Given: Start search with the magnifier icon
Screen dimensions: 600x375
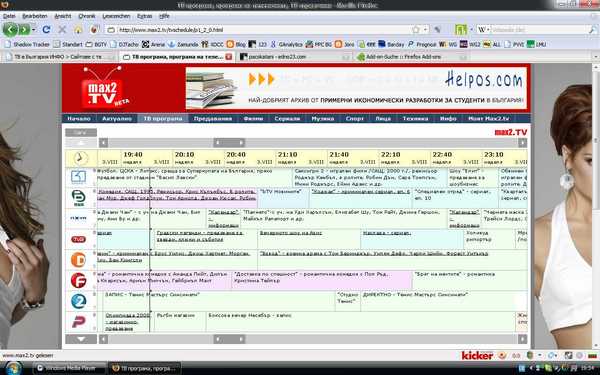Looking at the screenshot, I should point(592,29).
